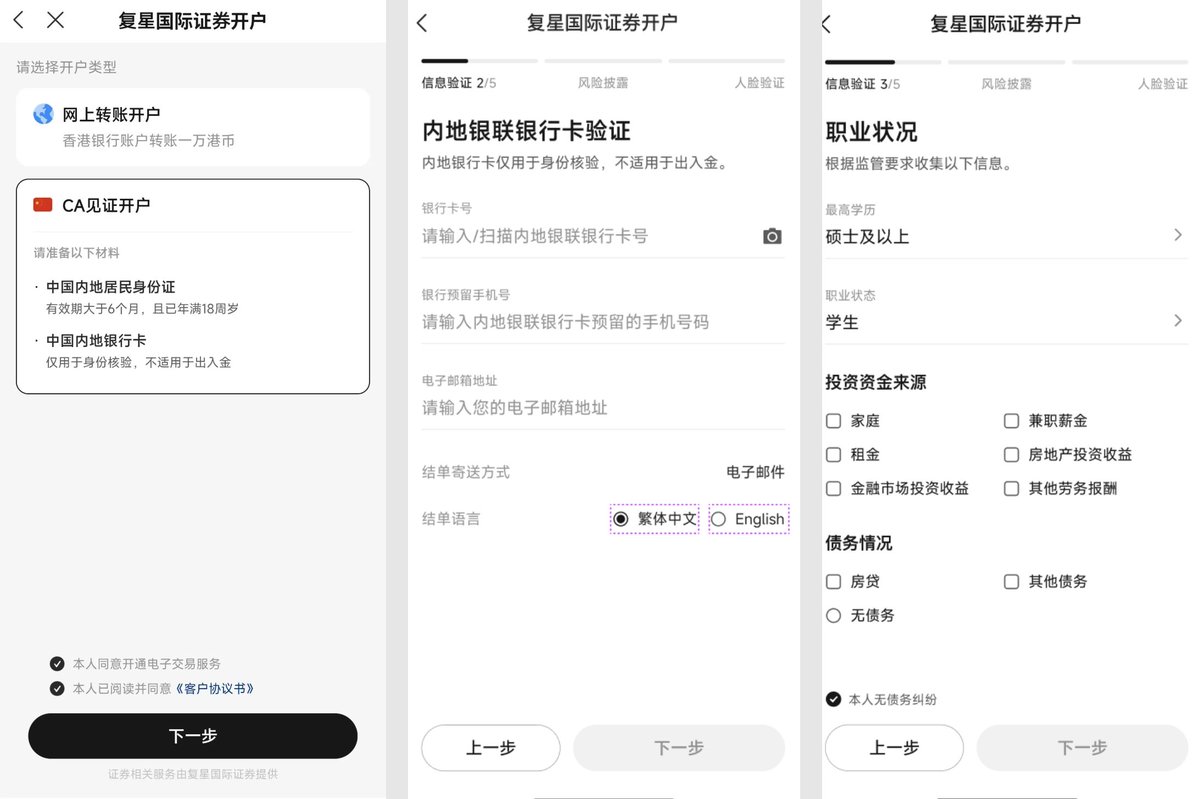Tap the China flag icon beside CA见证开户

pyautogui.click(x=42, y=205)
